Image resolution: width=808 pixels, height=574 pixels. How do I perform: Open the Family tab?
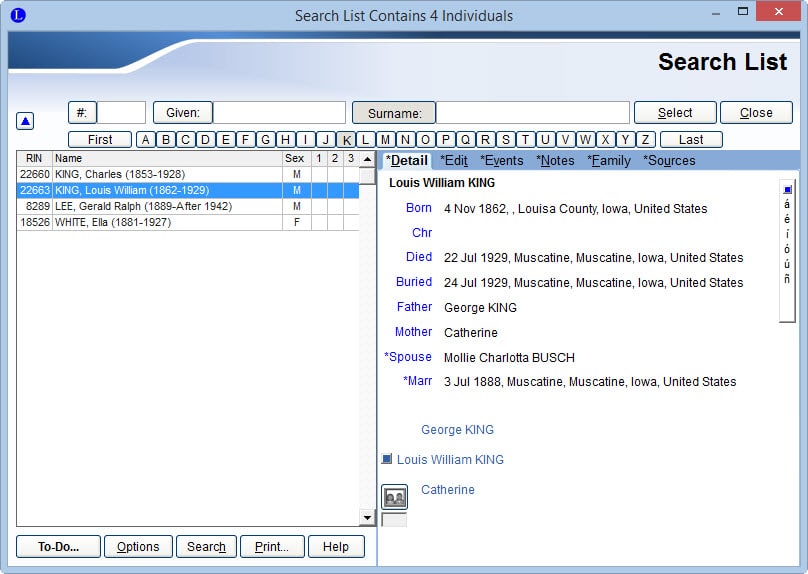pos(609,161)
